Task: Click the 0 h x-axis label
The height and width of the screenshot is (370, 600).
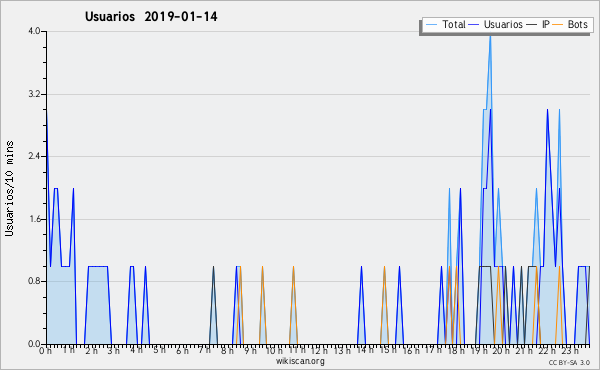Action: [46, 351]
